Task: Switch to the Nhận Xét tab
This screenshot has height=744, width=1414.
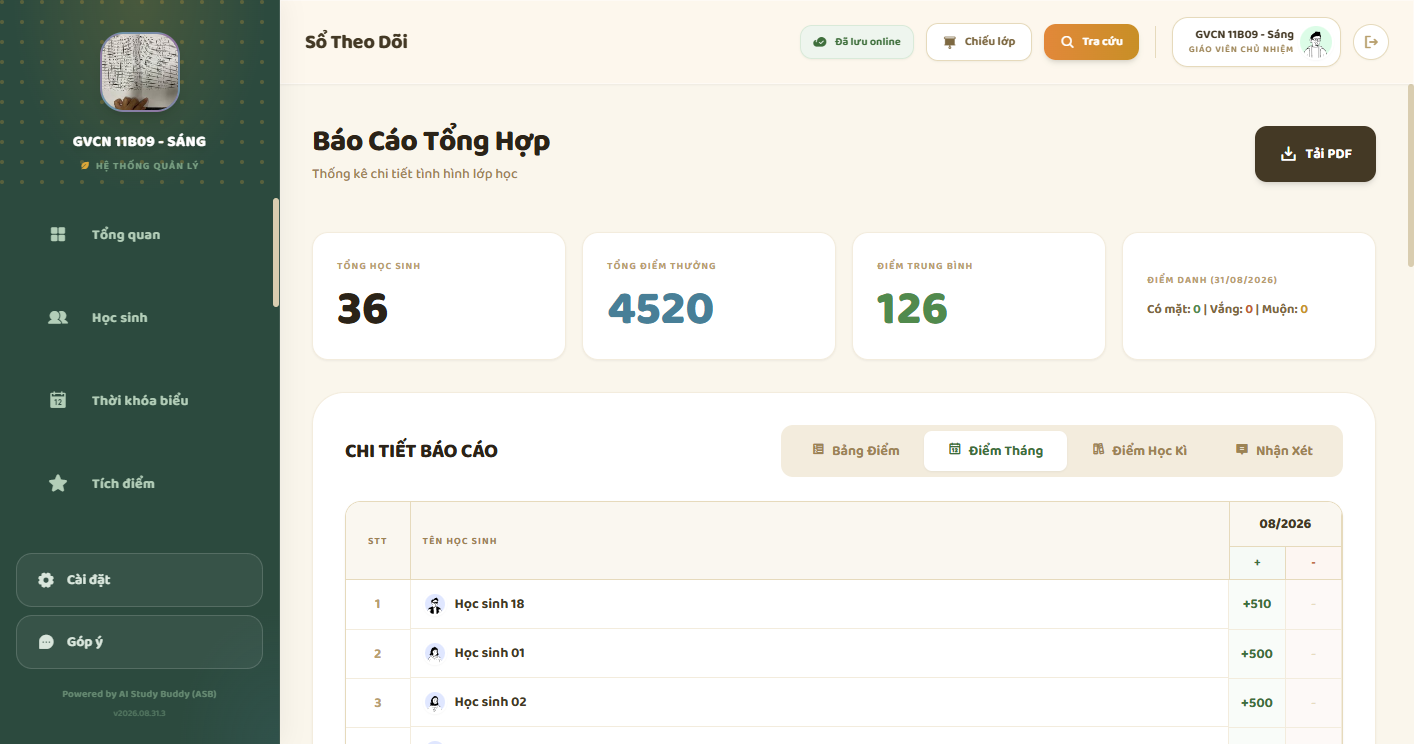Action: coord(1275,451)
